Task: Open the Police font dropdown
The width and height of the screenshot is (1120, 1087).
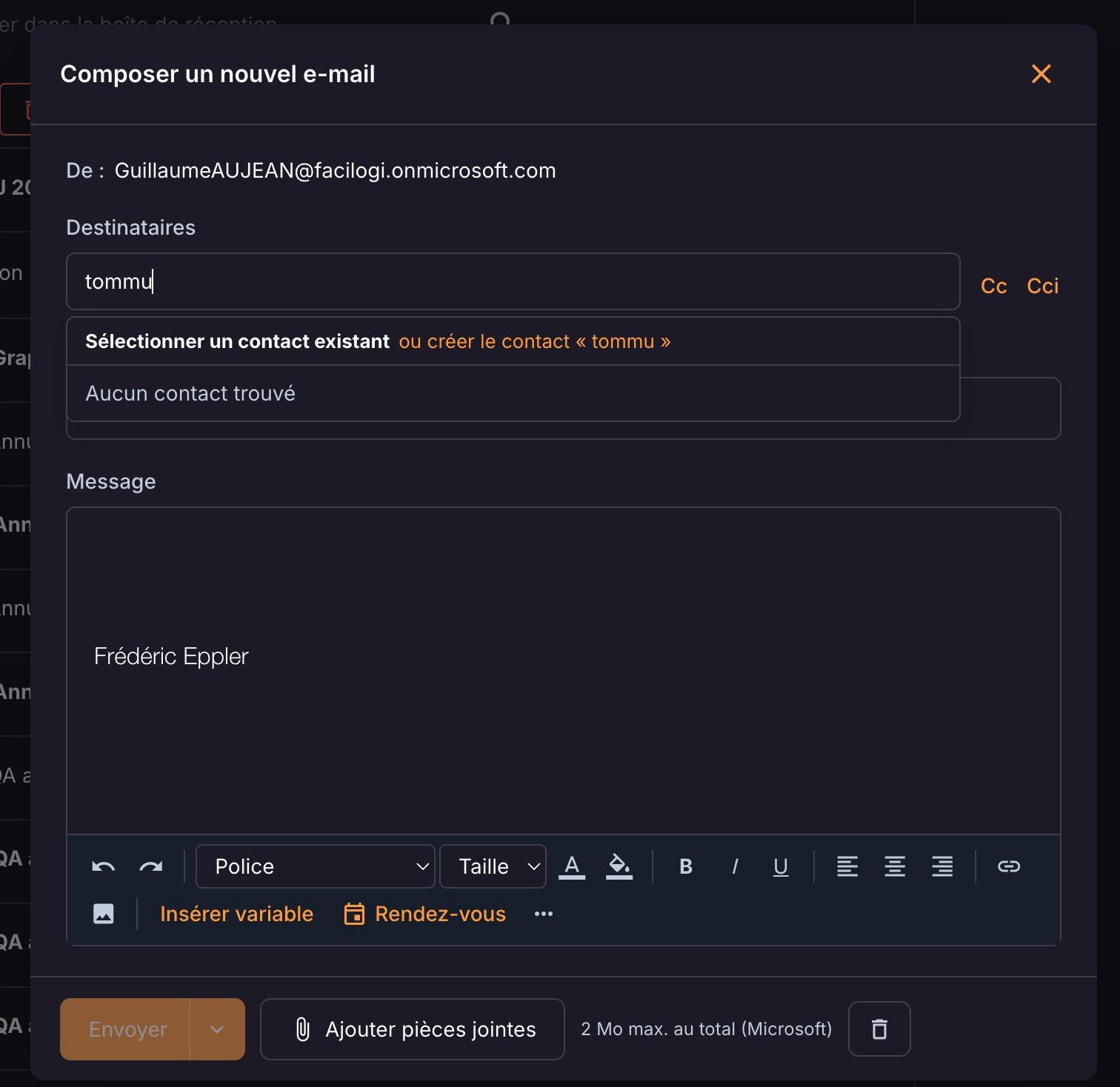Action: click(x=315, y=866)
